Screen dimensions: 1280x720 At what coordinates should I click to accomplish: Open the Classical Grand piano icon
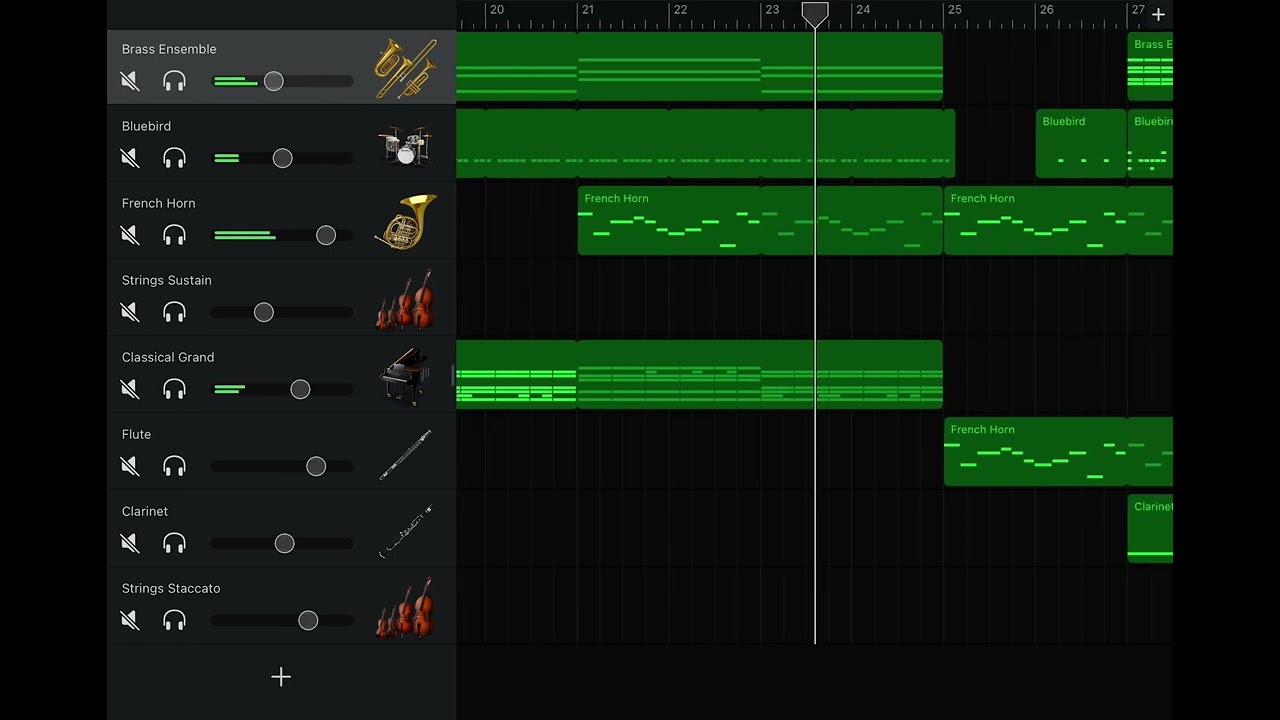pyautogui.click(x=405, y=376)
